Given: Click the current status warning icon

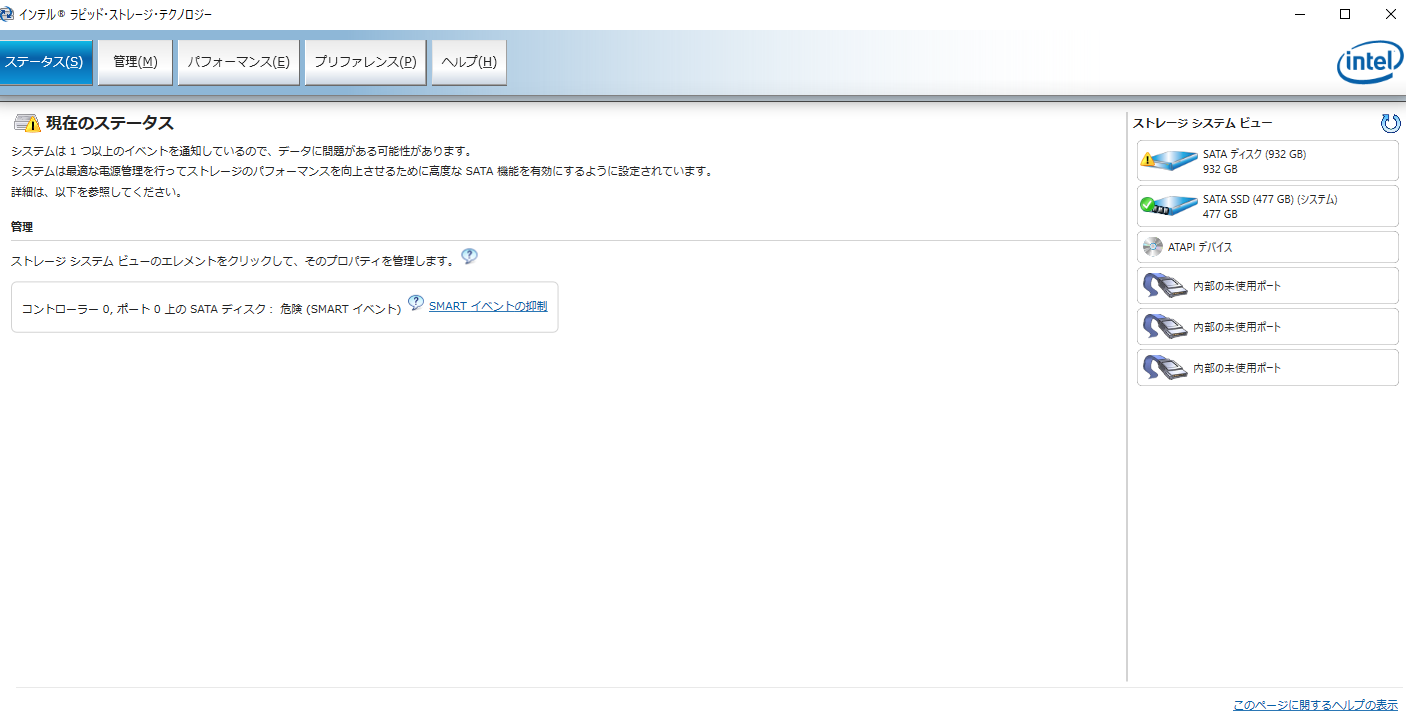Looking at the screenshot, I should pos(27,124).
